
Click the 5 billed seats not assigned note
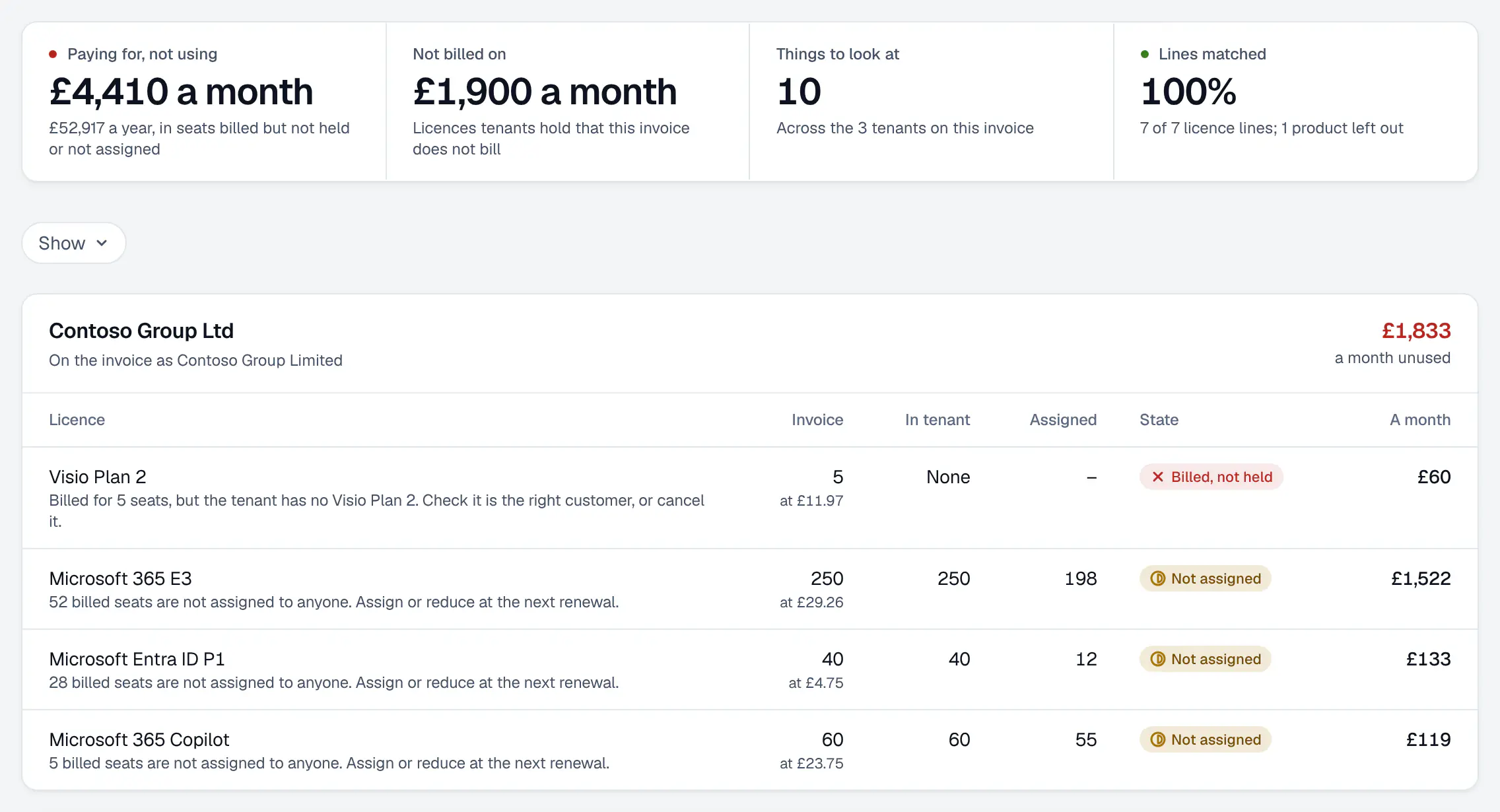(329, 763)
